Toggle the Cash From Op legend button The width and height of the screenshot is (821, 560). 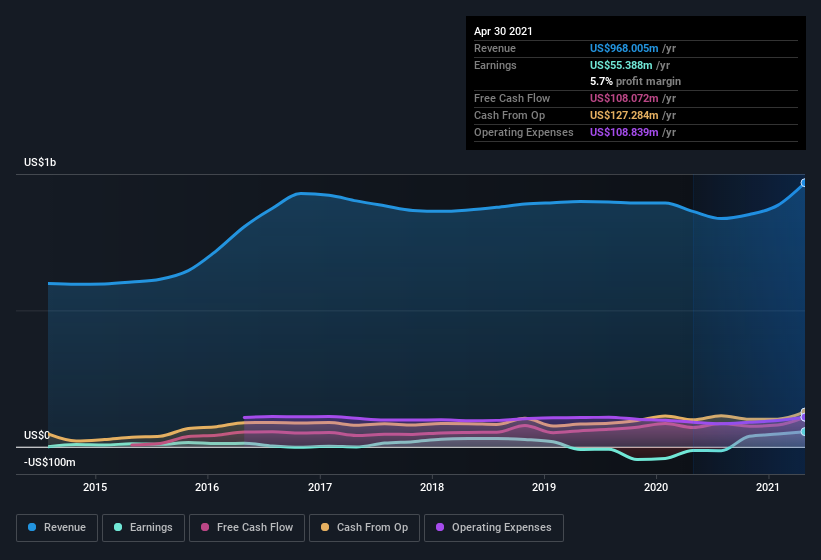click(364, 528)
